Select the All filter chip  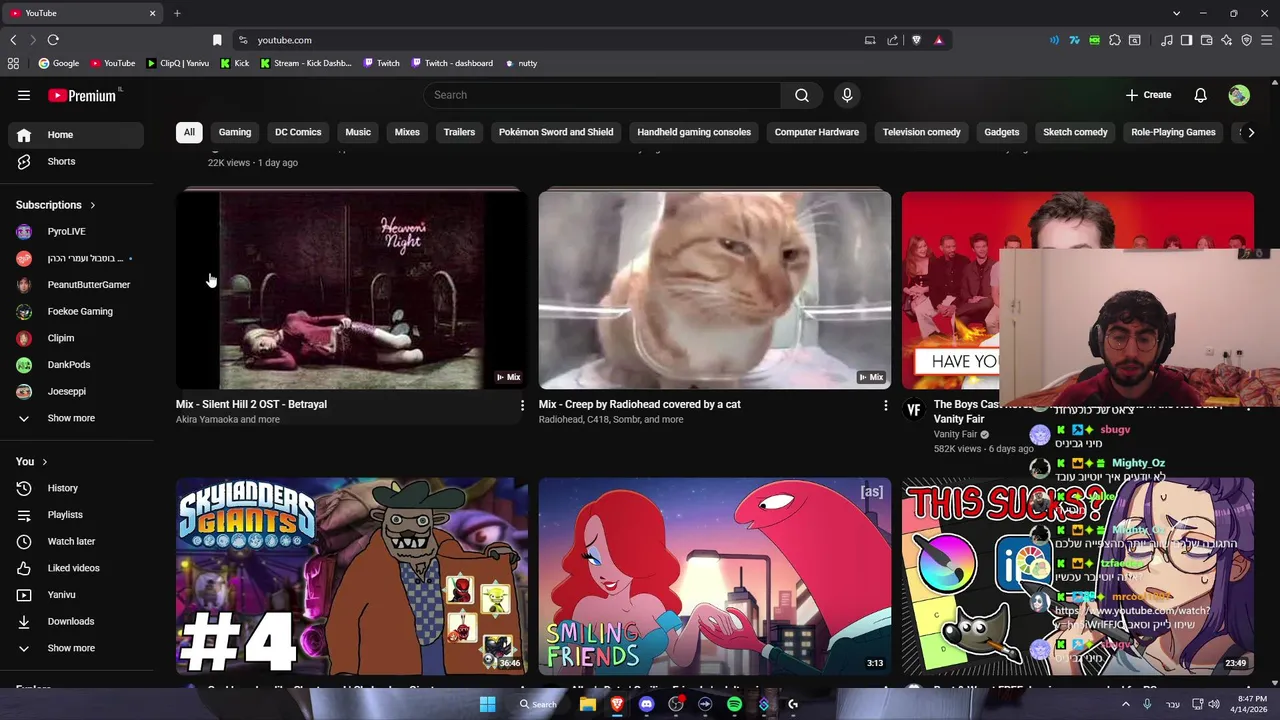tap(189, 132)
